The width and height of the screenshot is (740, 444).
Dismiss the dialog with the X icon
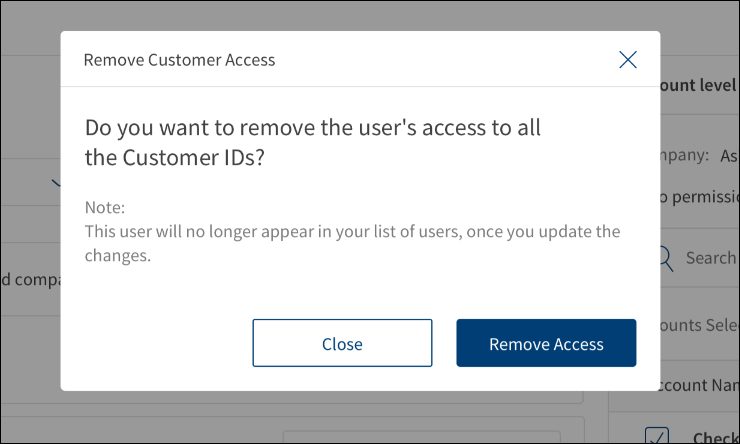pyautogui.click(x=628, y=60)
